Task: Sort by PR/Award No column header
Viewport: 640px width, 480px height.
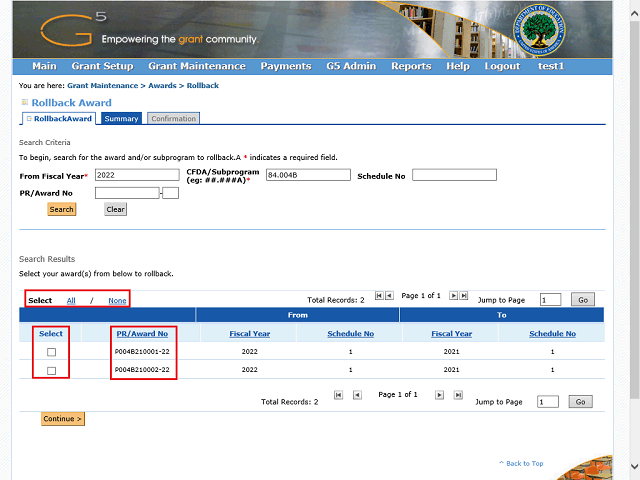Action: (142, 334)
